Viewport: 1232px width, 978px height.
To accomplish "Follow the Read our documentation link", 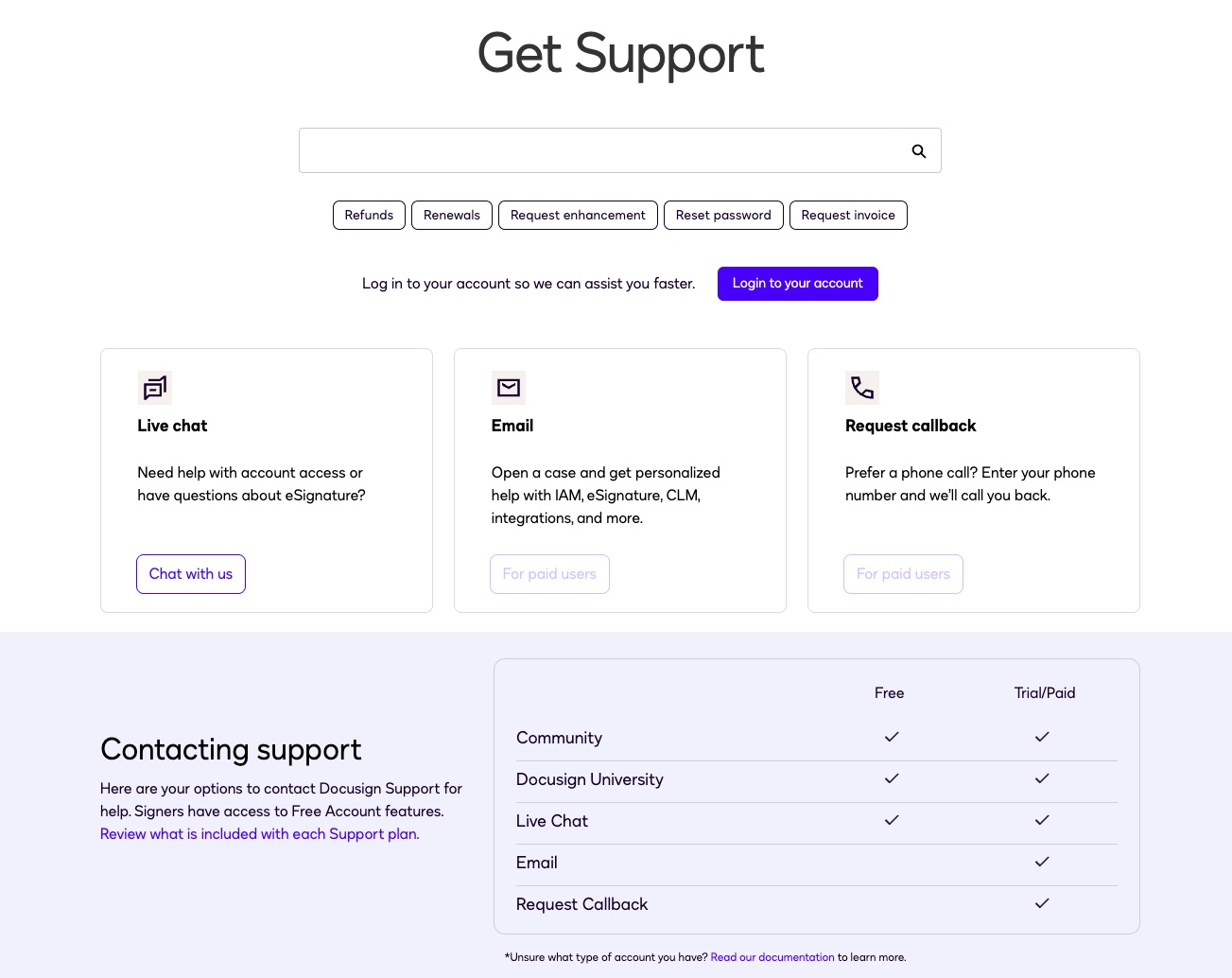I will point(772,957).
